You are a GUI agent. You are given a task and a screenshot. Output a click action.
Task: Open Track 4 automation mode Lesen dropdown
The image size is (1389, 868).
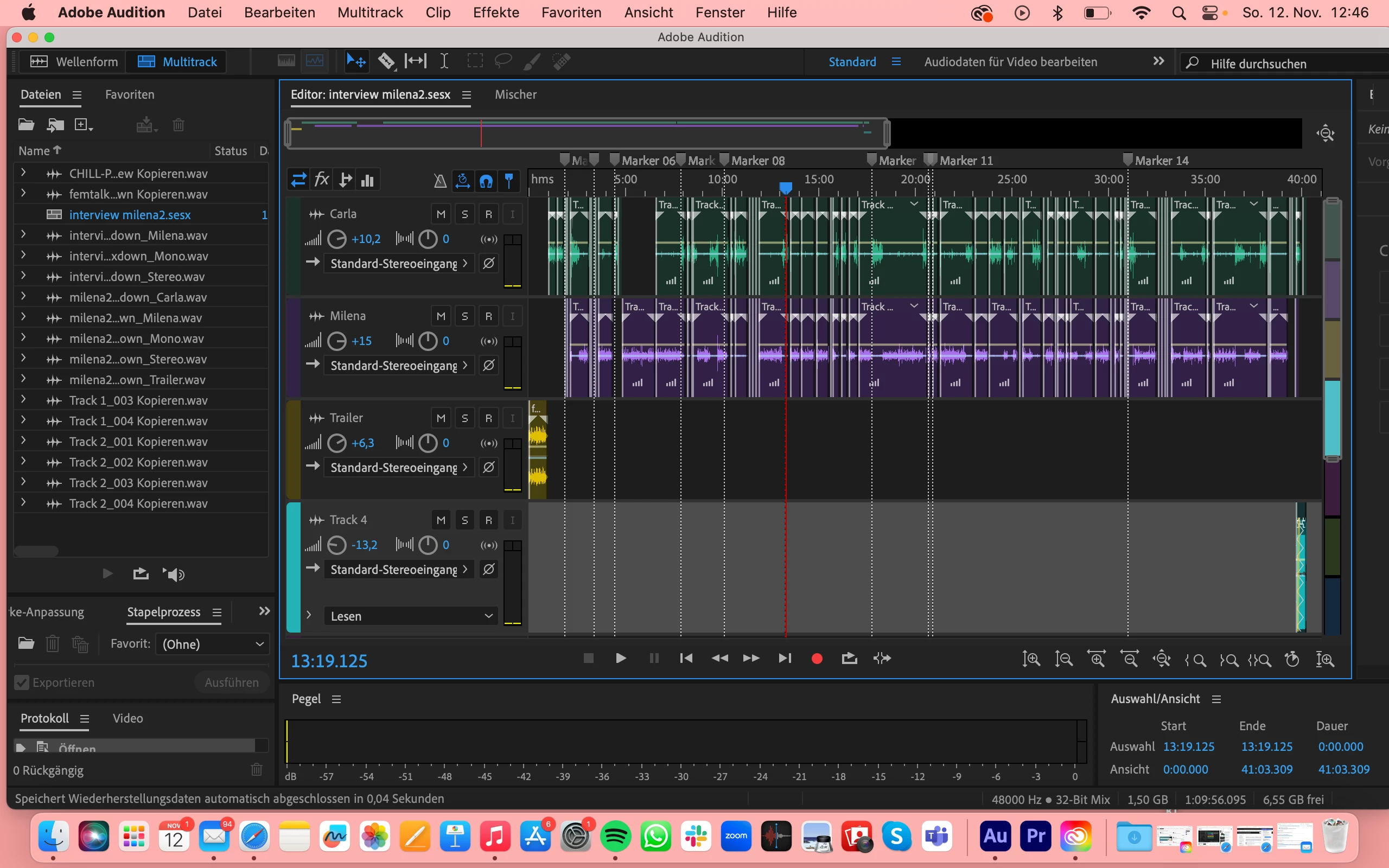tap(411, 616)
